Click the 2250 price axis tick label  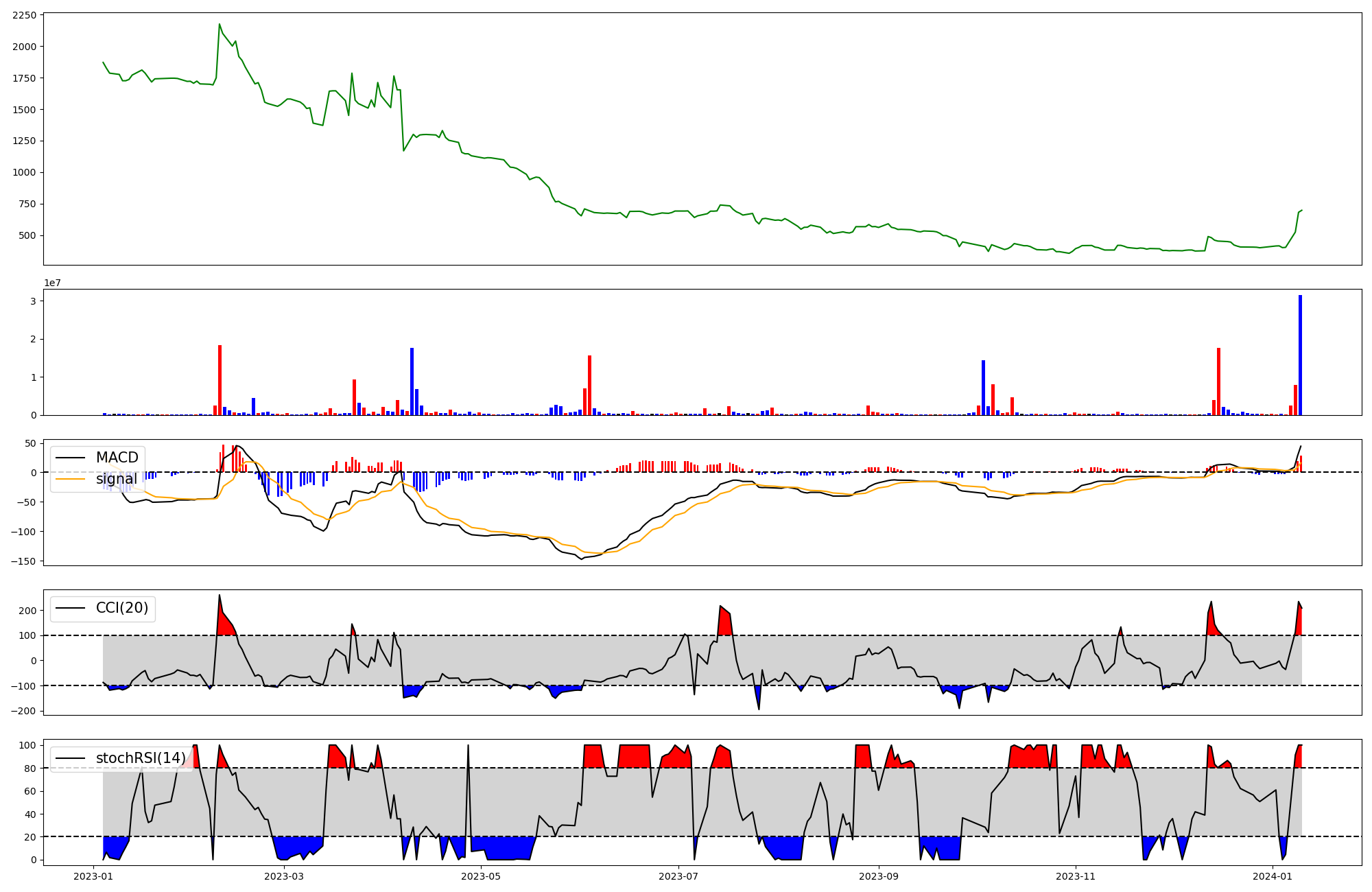click(25, 15)
